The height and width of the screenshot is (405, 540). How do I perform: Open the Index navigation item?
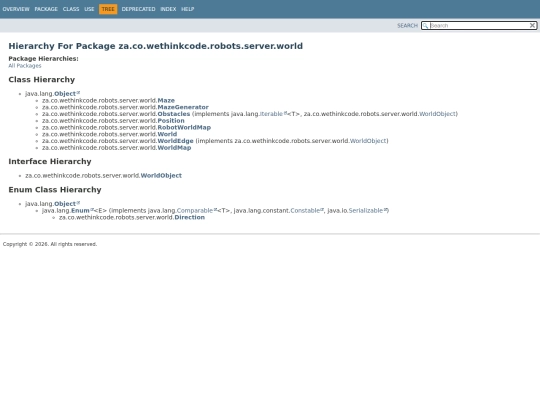click(x=168, y=9)
